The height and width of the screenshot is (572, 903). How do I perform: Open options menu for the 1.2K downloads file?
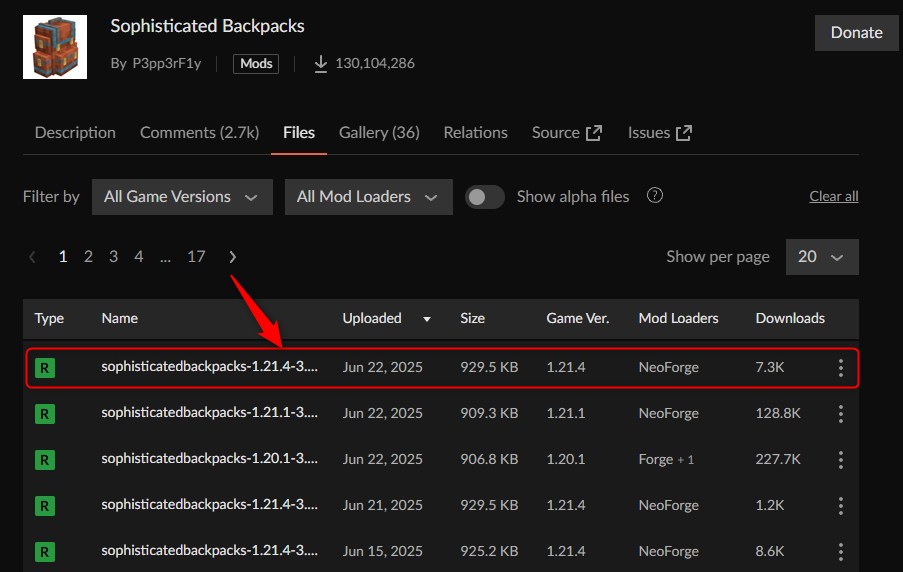(x=841, y=506)
